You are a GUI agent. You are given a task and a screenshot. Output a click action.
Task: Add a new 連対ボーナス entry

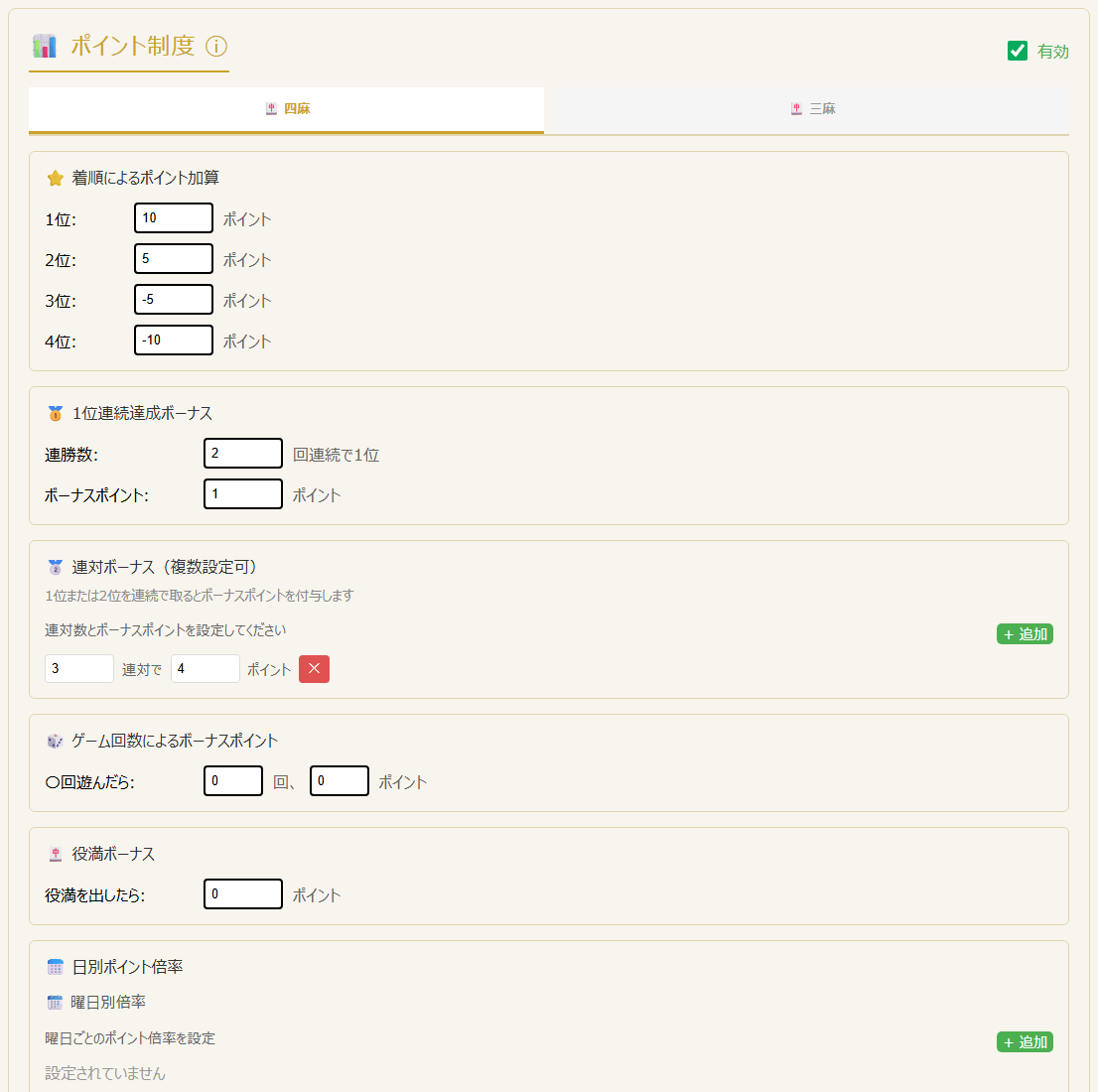pyautogui.click(x=1025, y=634)
